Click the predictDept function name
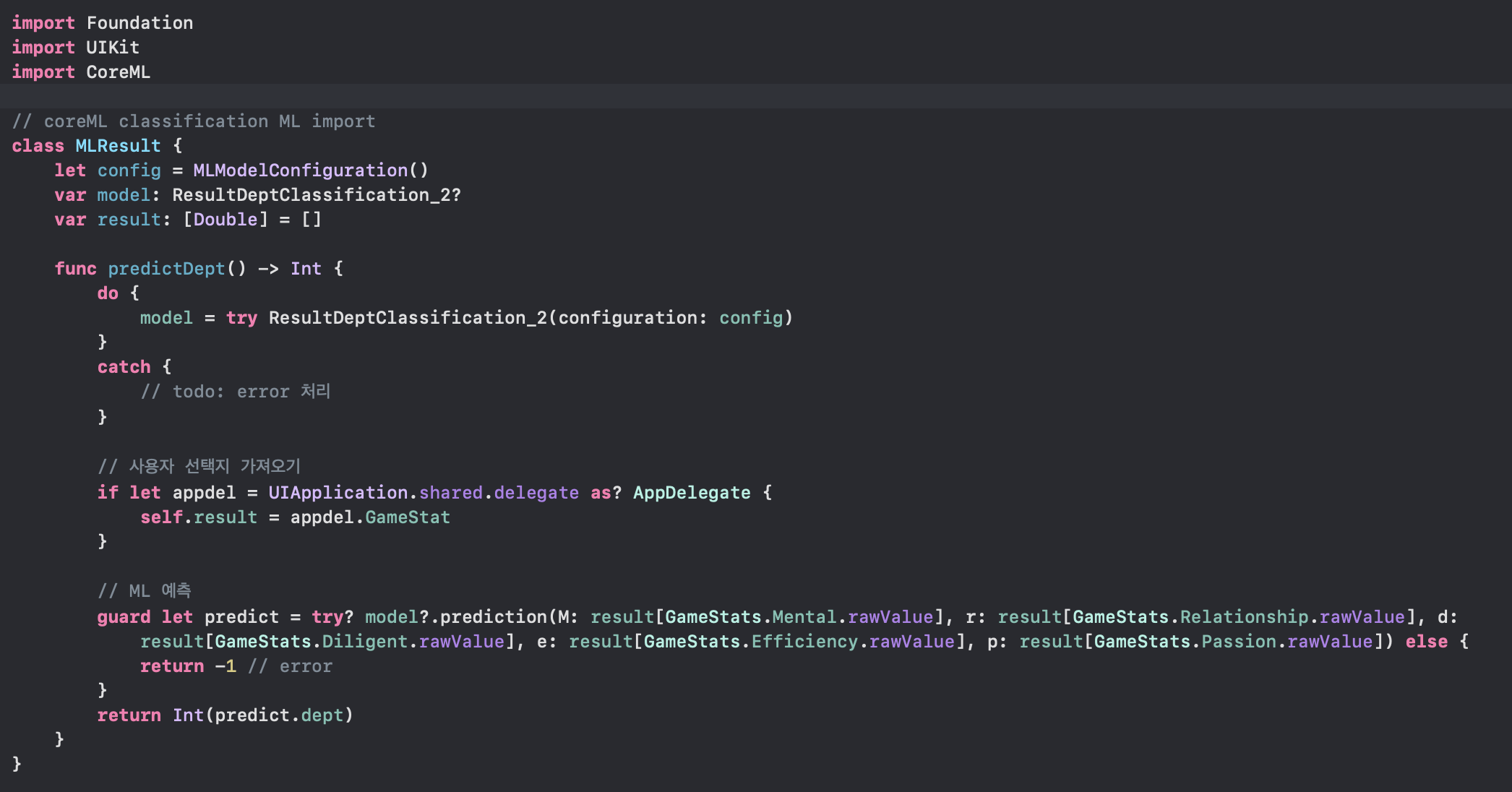Screen dimensions: 1512x792 click(166, 269)
